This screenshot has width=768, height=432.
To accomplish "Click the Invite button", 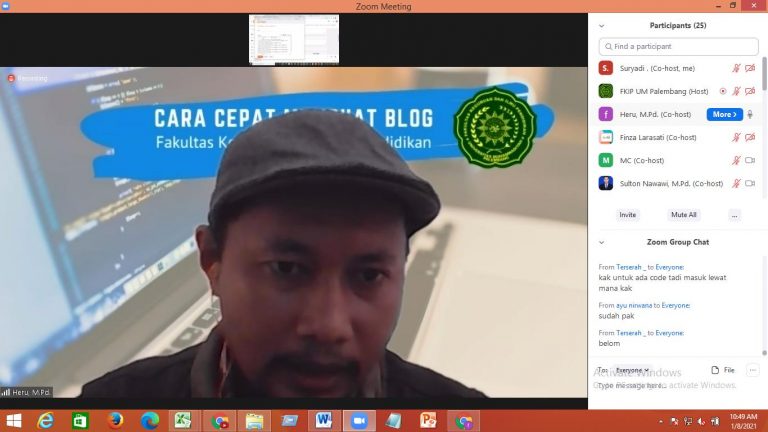I will coord(627,215).
